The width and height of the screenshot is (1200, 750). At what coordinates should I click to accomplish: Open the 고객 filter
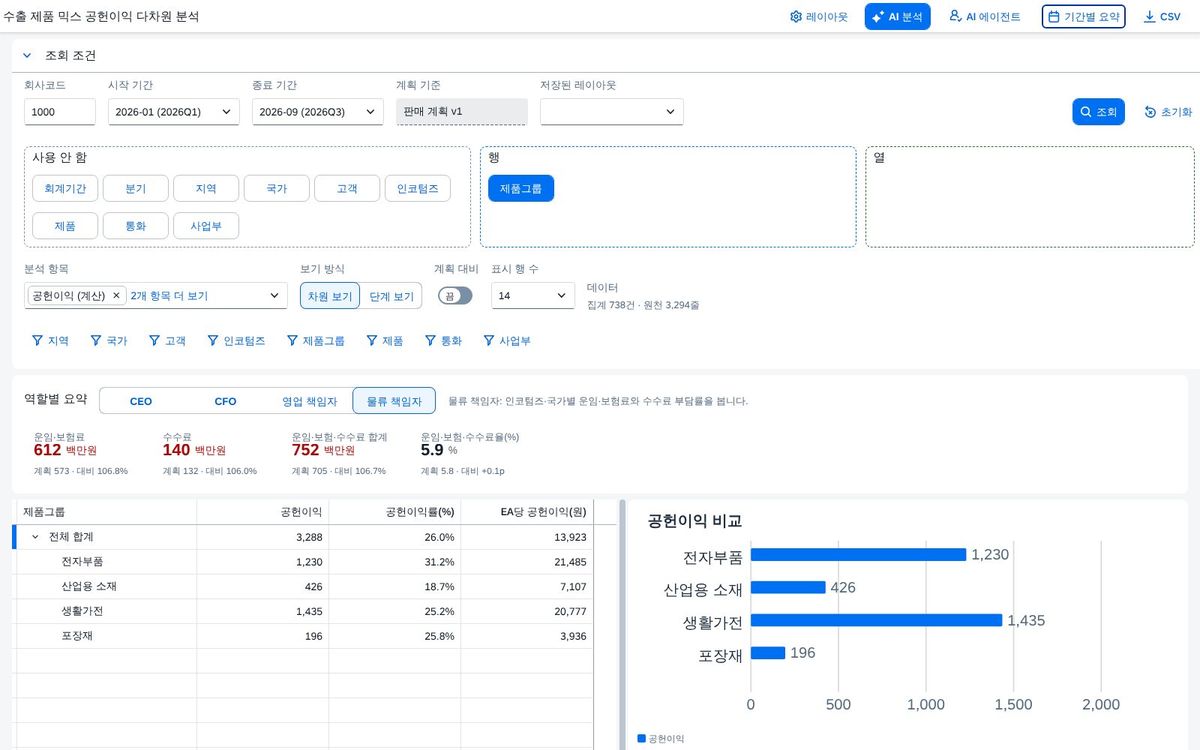tap(168, 341)
